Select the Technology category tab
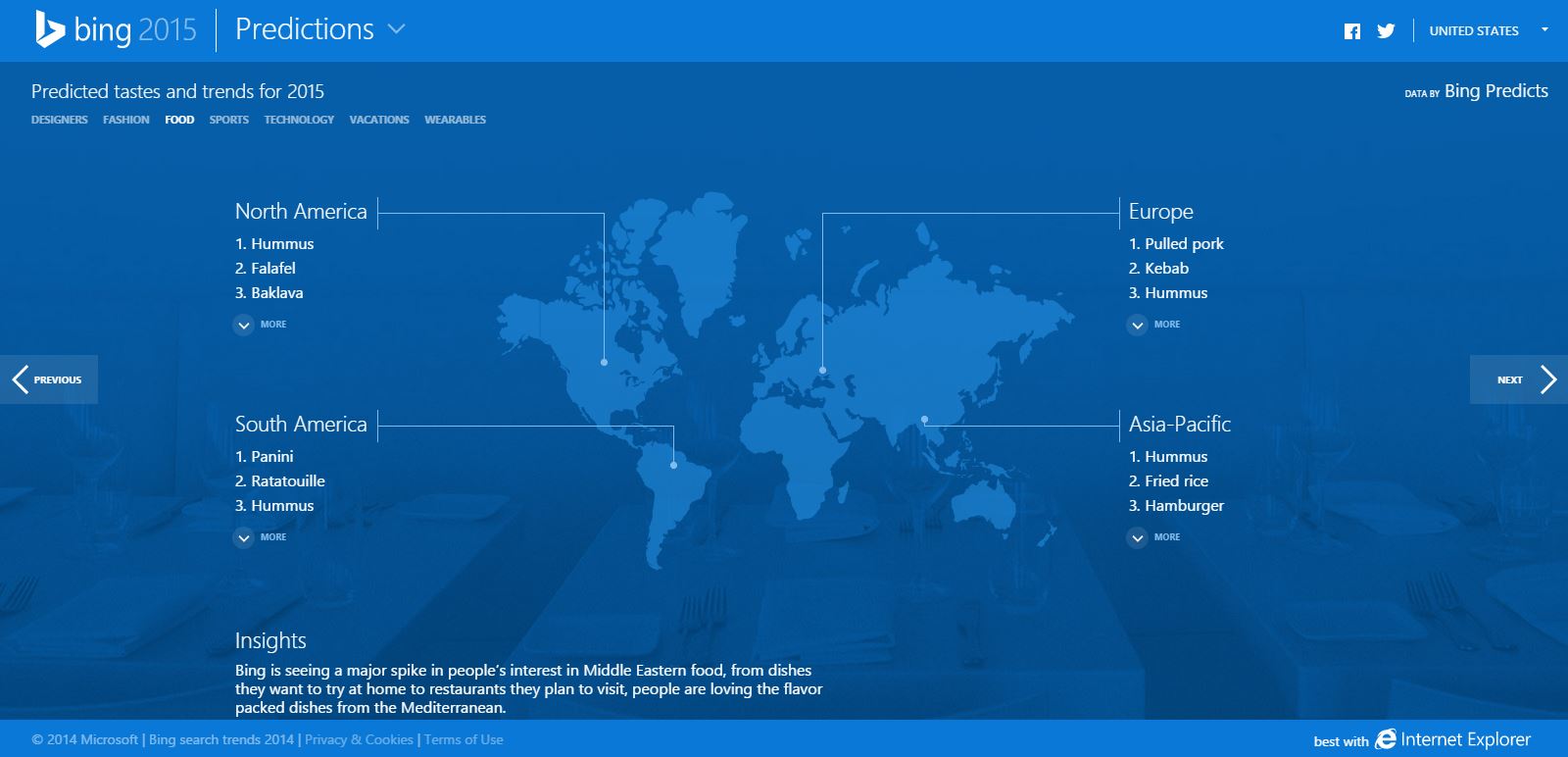This screenshot has height=757, width=1568. [x=299, y=120]
